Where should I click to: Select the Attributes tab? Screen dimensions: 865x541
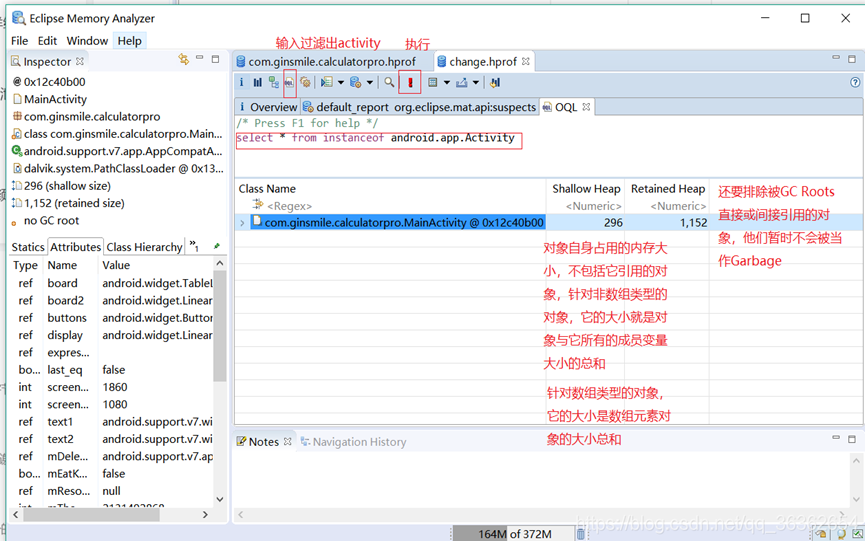click(x=76, y=247)
